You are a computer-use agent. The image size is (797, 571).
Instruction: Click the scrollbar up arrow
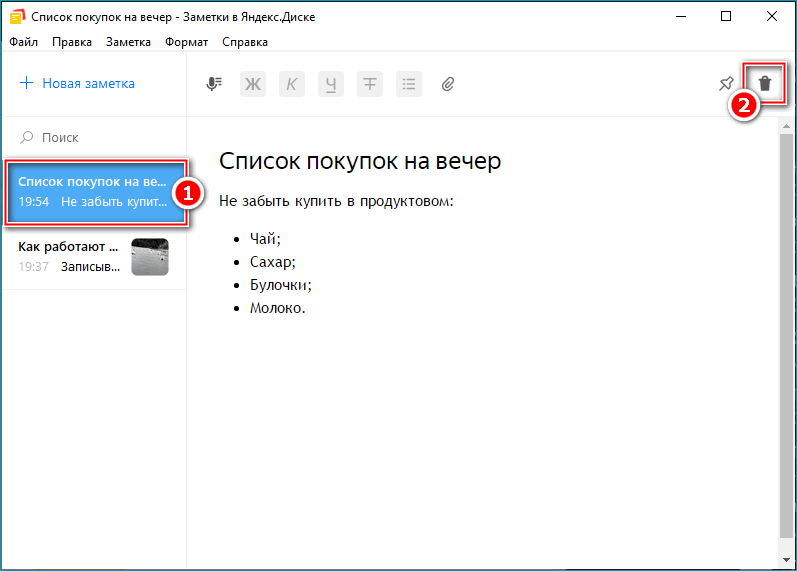click(x=786, y=126)
